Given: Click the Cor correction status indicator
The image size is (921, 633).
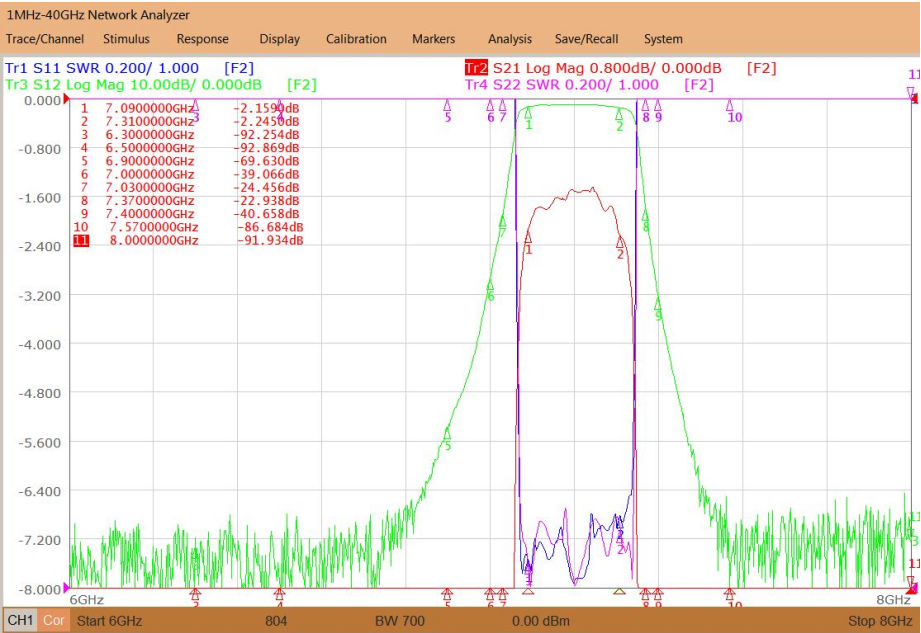Looking at the screenshot, I should pos(53,621).
